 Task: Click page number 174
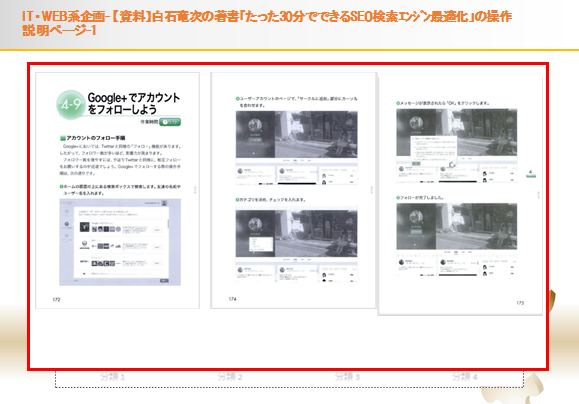[232, 299]
